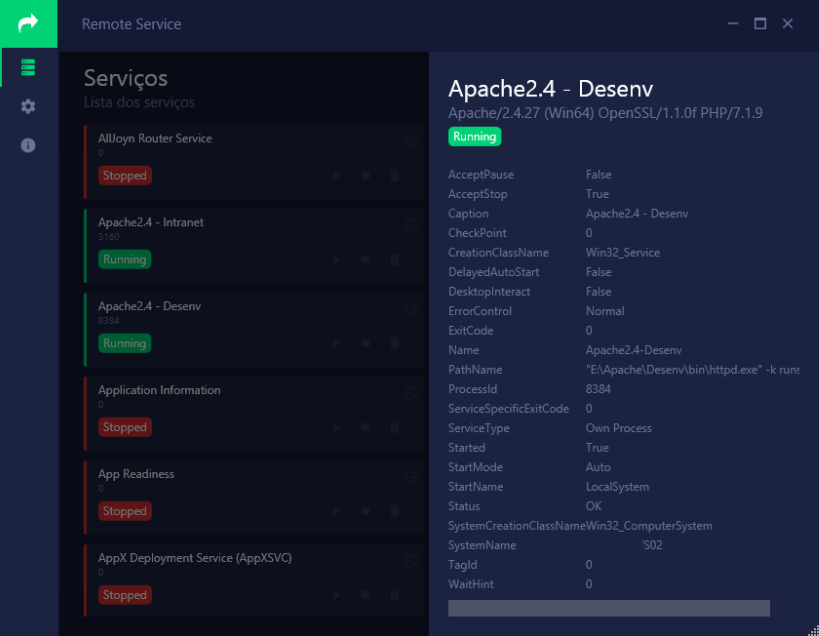Delete the AppX Deployment Service
Viewport: 819px width, 636px height.
coord(395,595)
